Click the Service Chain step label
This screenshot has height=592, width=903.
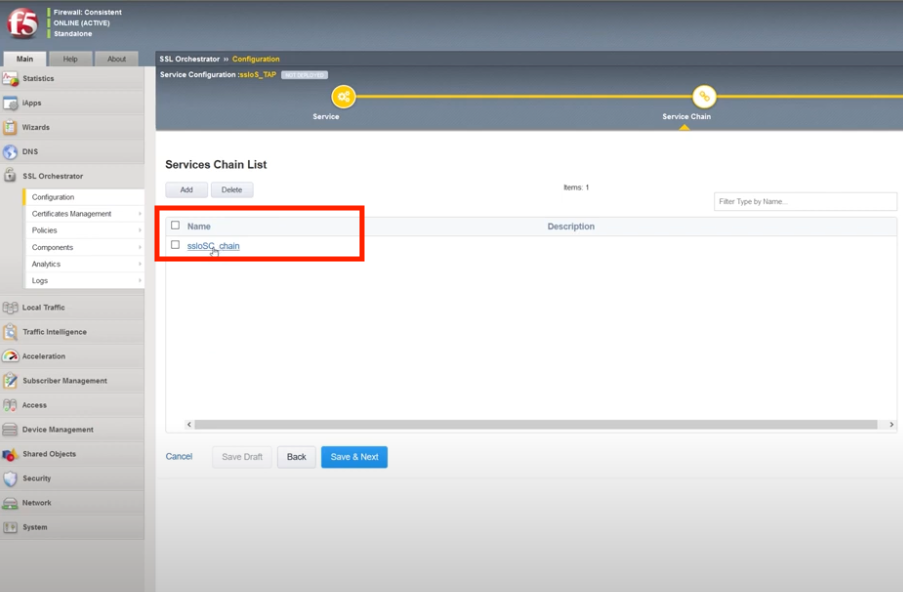686,116
